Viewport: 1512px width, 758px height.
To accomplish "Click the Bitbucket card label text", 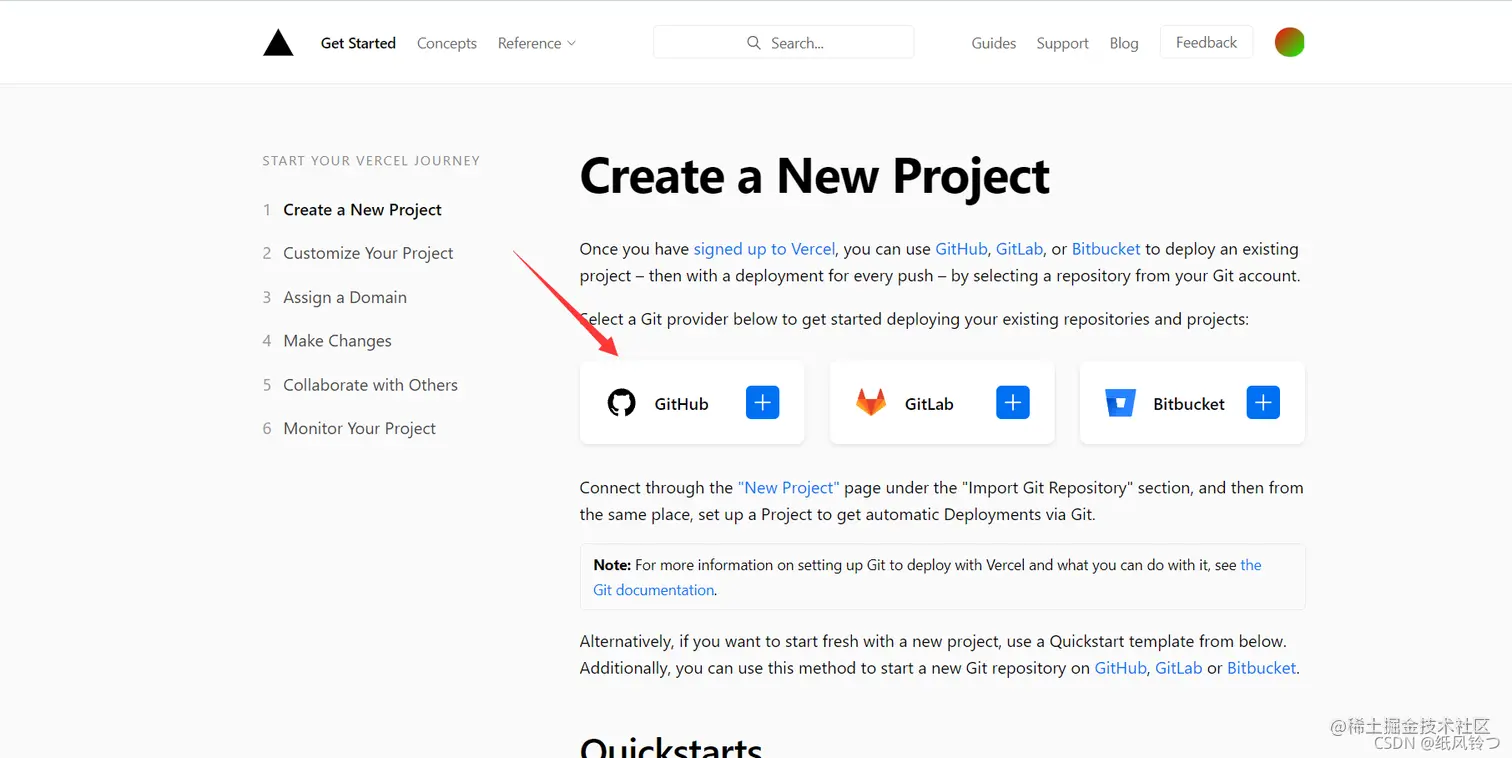I will click(1189, 404).
